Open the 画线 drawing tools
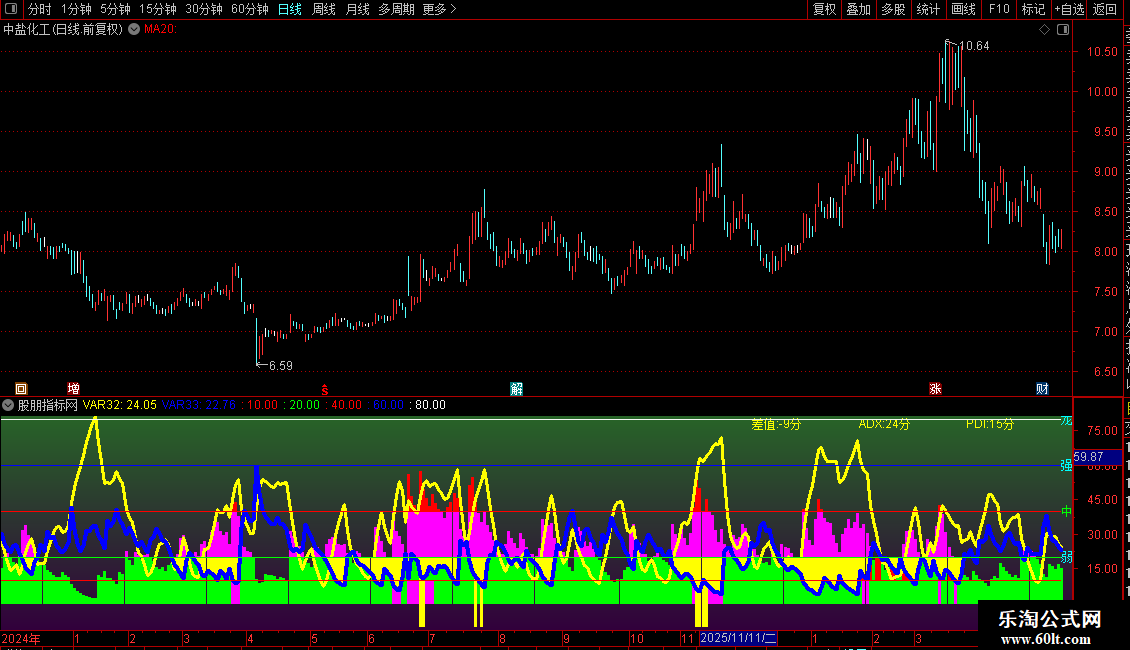 pyautogui.click(x=963, y=9)
